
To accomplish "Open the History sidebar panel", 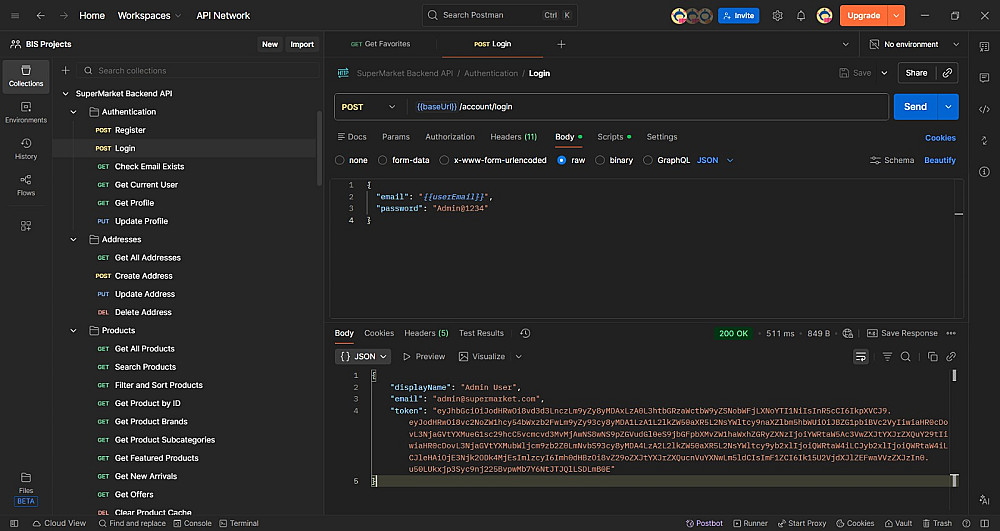I will (x=26, y=148).
